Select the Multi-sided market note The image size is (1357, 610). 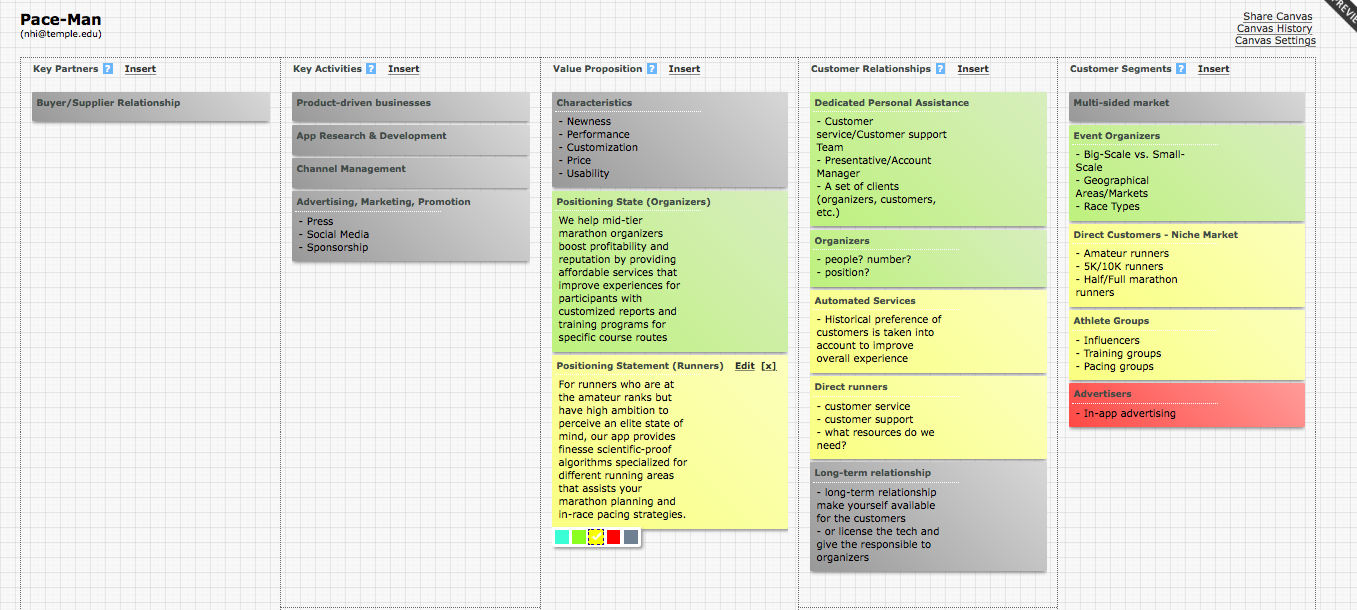click(x=1187, y=107)
